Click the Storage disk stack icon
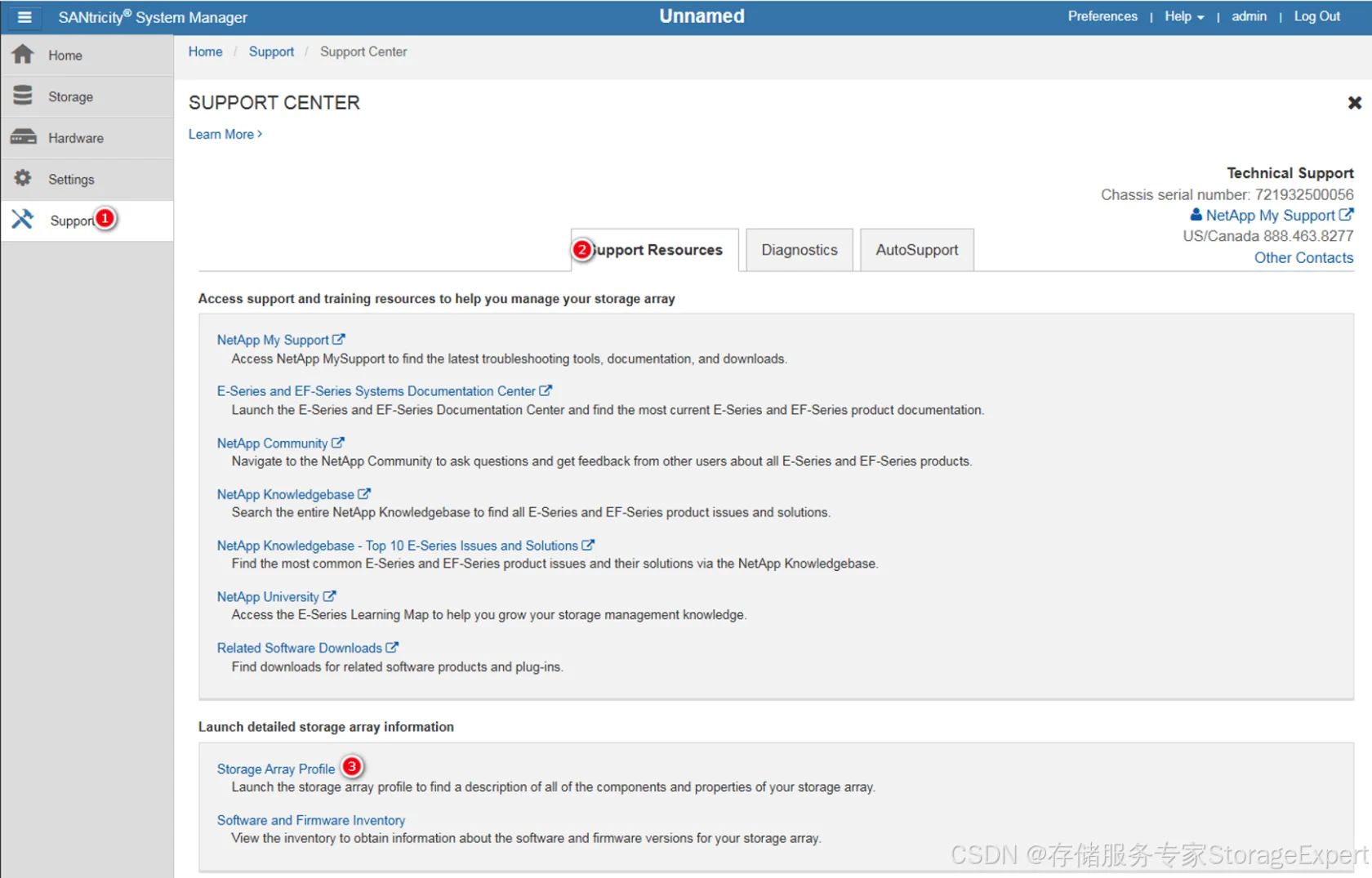 click(x=23, y=96)
